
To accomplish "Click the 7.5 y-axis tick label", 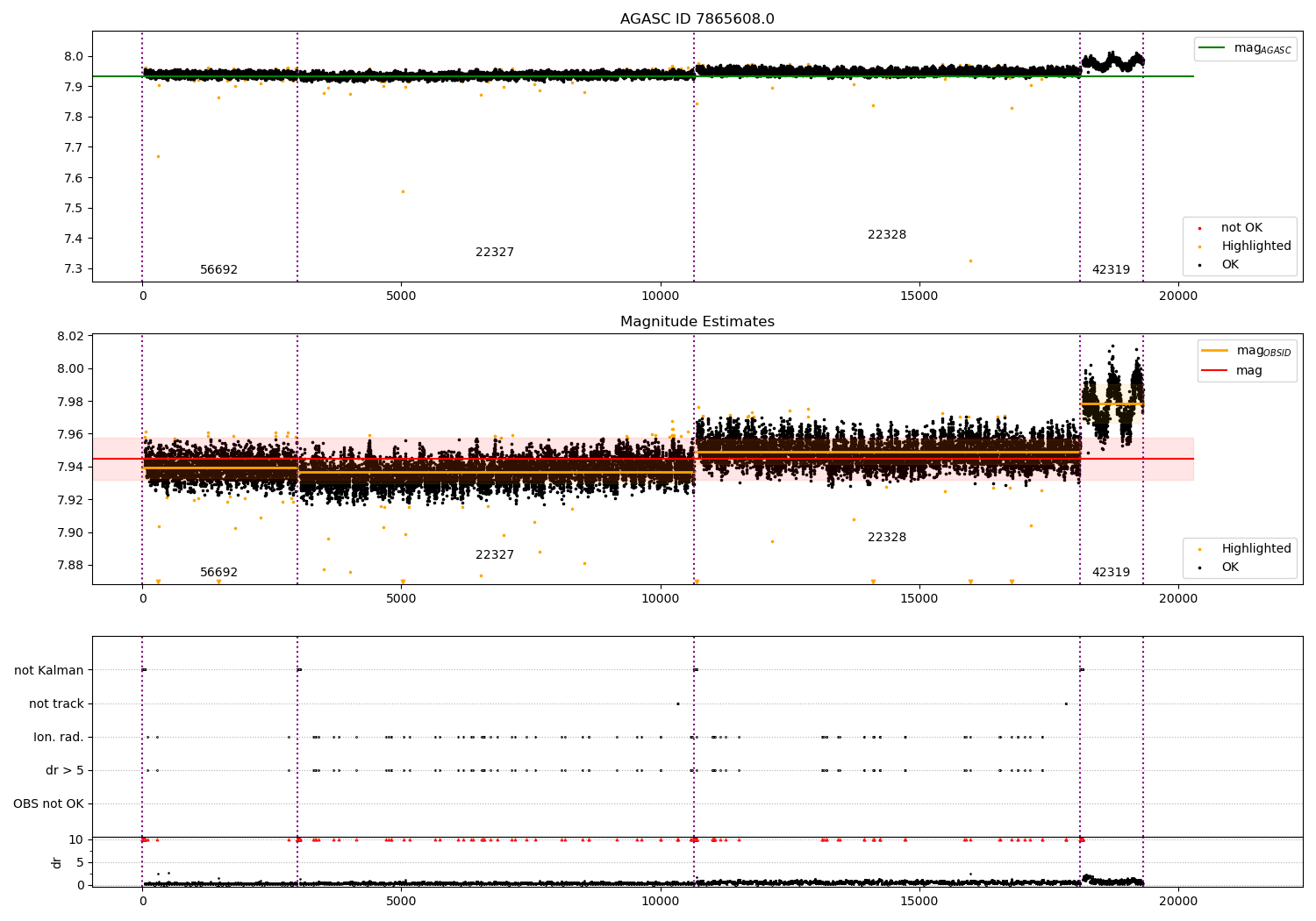I will coord(74,209).
